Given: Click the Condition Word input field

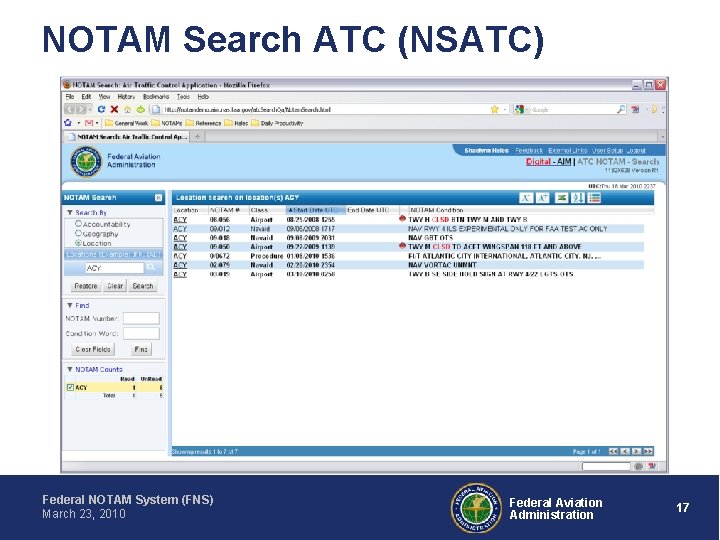Looking at the screenshot, I should [x=141, y=333].
